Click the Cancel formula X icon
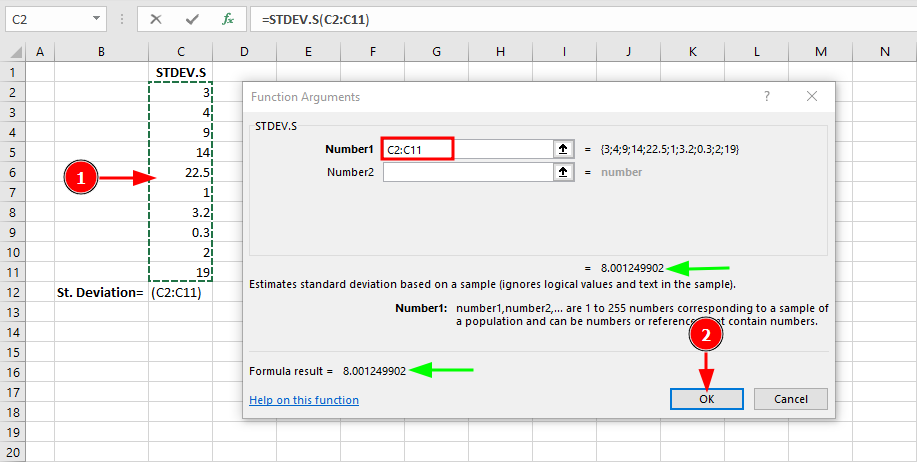 tap(157, 19)
